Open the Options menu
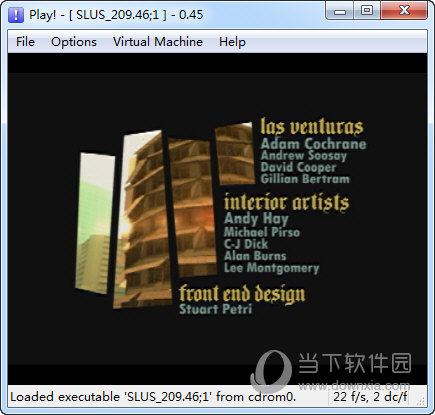 [x=74, y=42]
